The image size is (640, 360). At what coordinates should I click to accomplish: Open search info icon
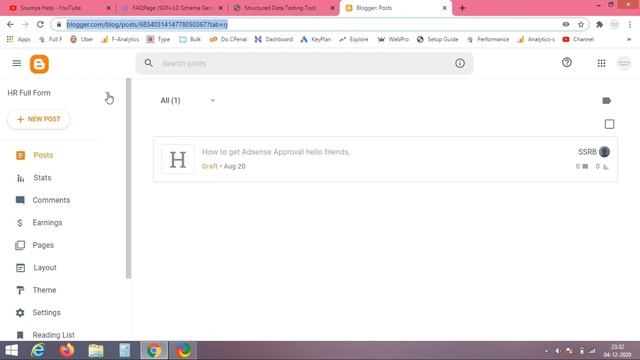[460, 63]
